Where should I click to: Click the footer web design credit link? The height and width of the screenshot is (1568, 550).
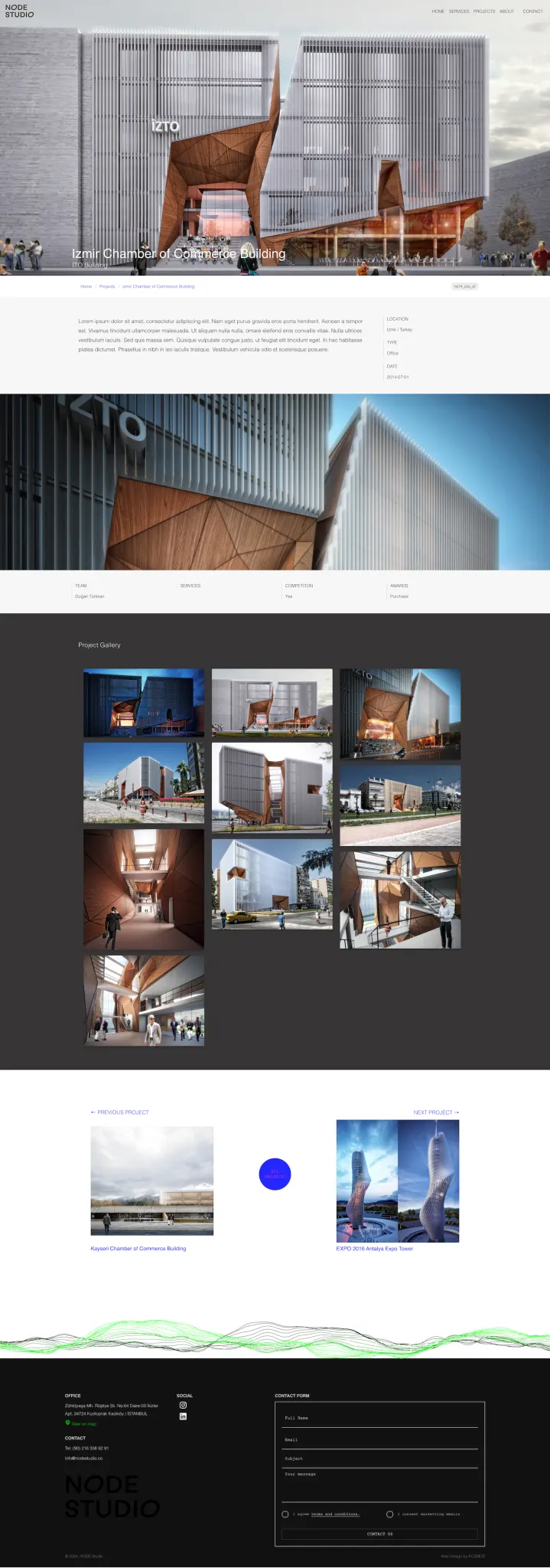(463, 1556)
